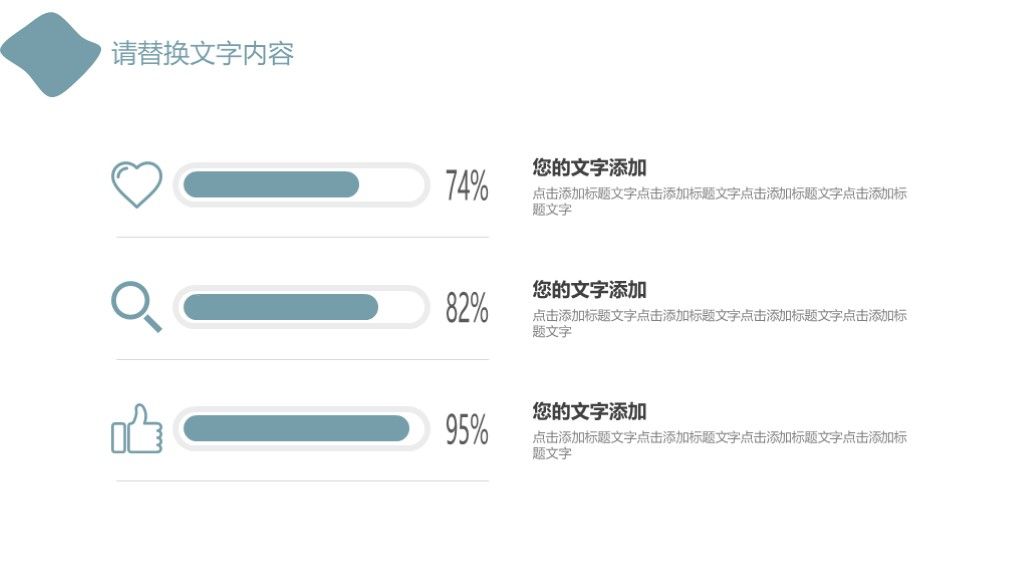Click description text under third heading
This screenshot has height=576, width=1024.
[720, 445]
